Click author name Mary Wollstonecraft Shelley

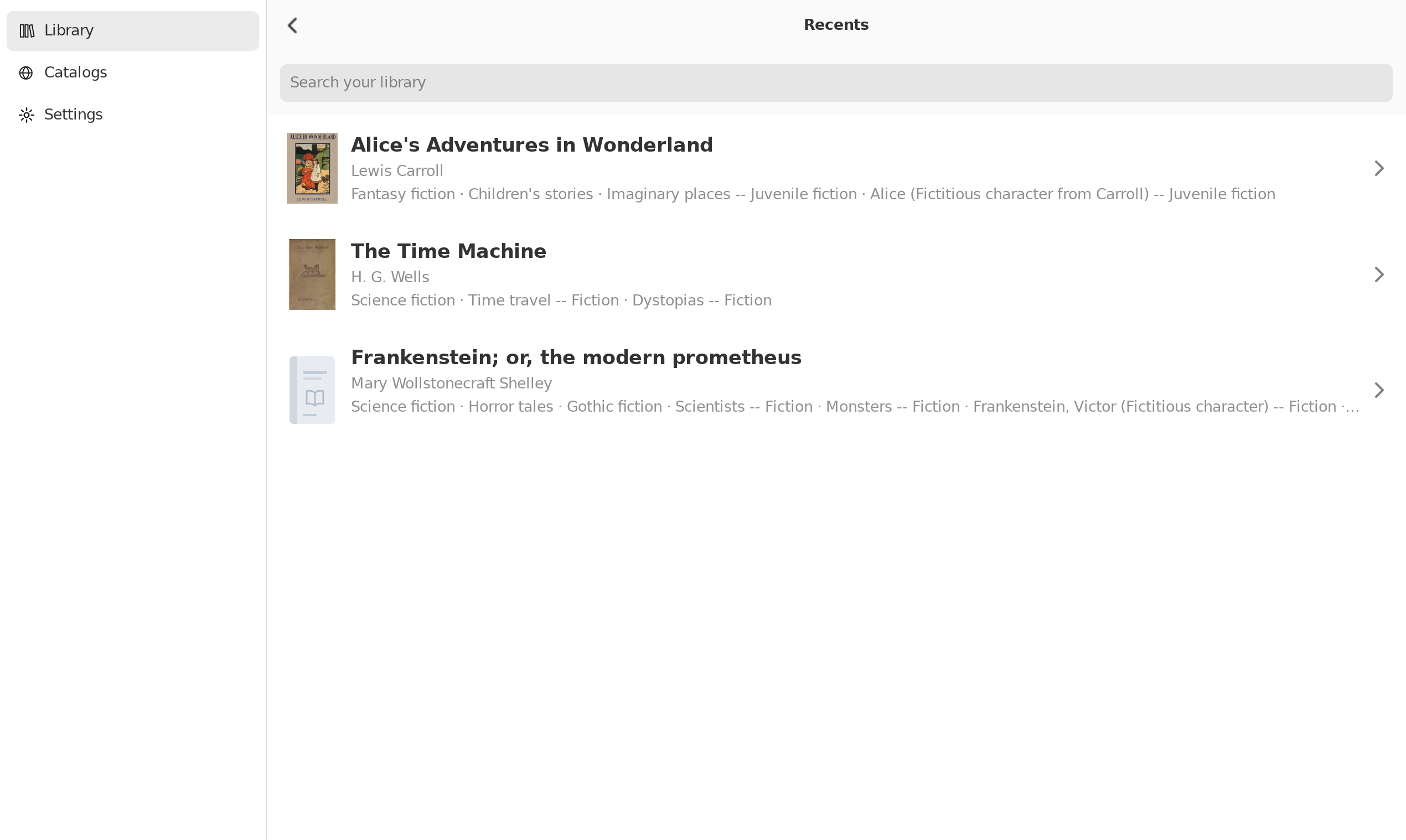pyautogui.click(x=451, y=384)
